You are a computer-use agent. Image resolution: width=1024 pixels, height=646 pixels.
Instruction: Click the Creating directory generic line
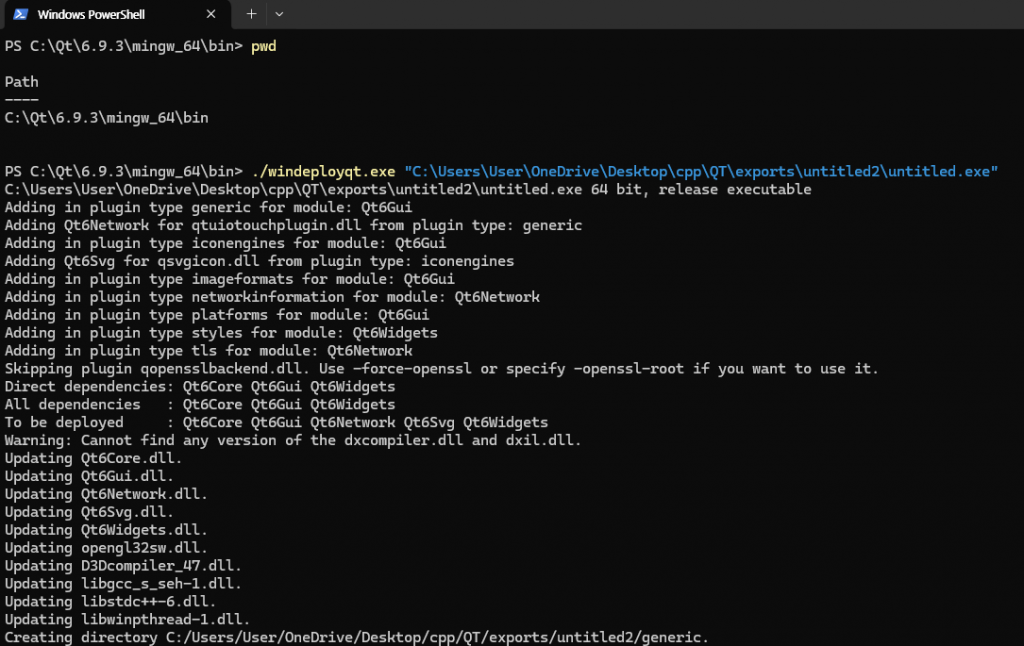[357, 638]
